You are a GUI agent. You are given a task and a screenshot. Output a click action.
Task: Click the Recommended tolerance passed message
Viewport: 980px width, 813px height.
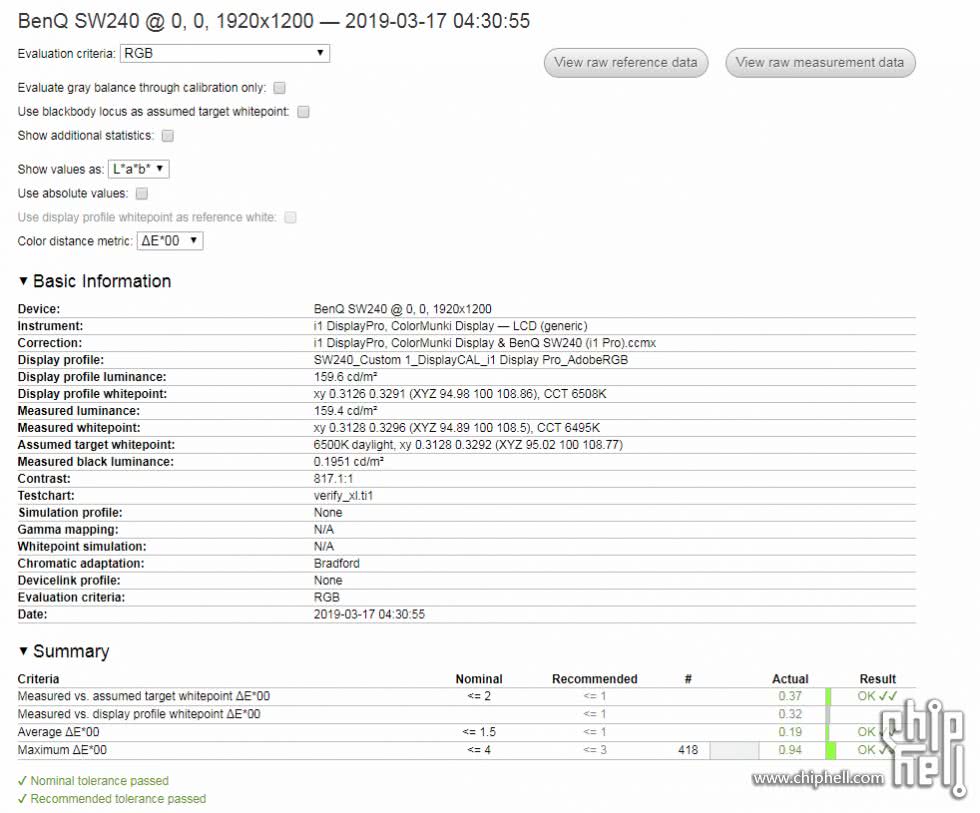pos(112,799)
